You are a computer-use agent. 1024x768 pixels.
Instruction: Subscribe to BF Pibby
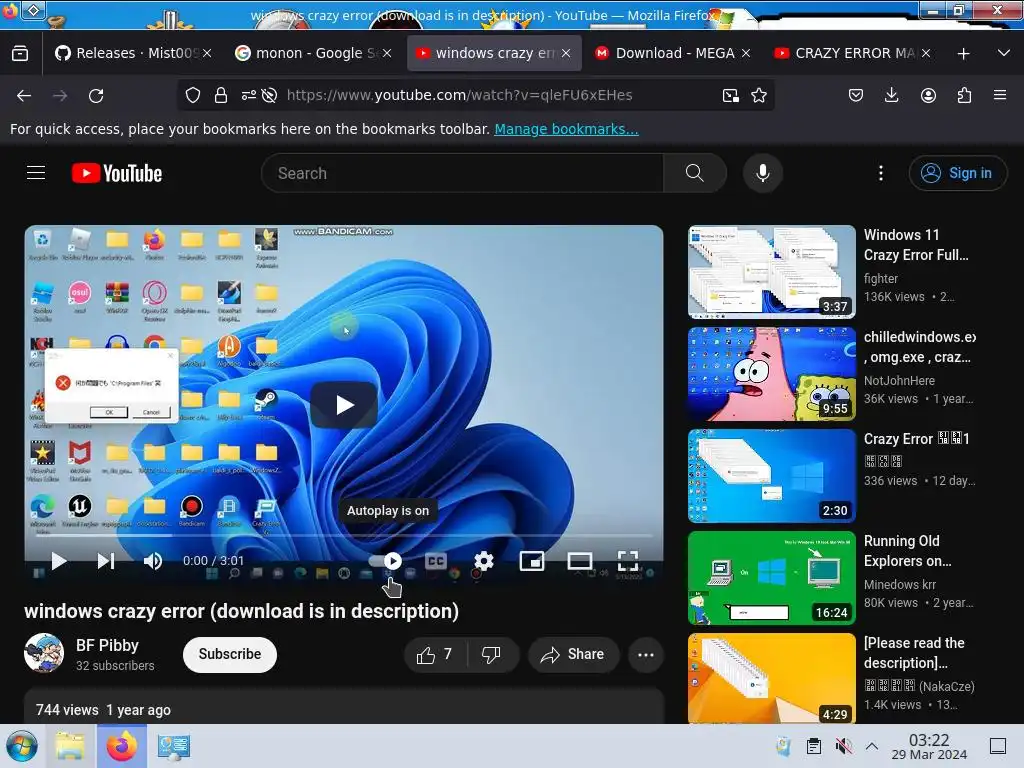pos(230,654)
